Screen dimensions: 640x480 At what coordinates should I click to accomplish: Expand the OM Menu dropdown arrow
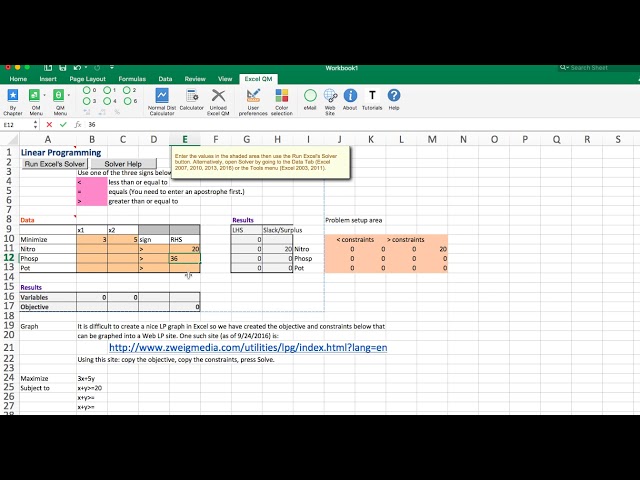pyautogui.click(x=44, y=95)
